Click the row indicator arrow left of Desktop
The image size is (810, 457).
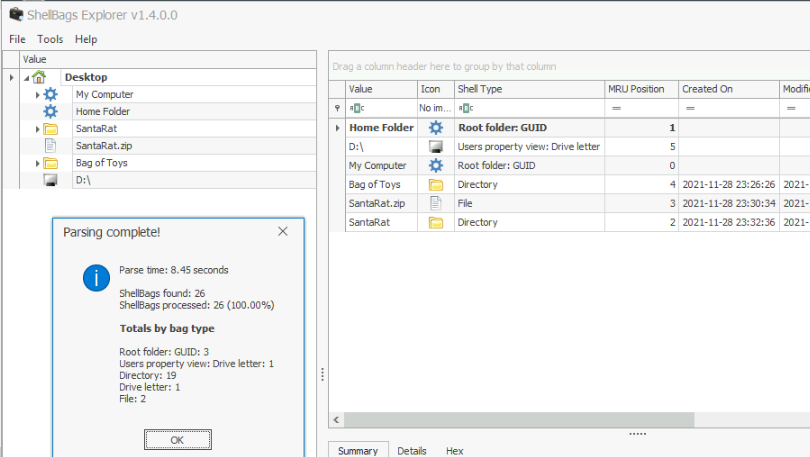pos(11,77)
